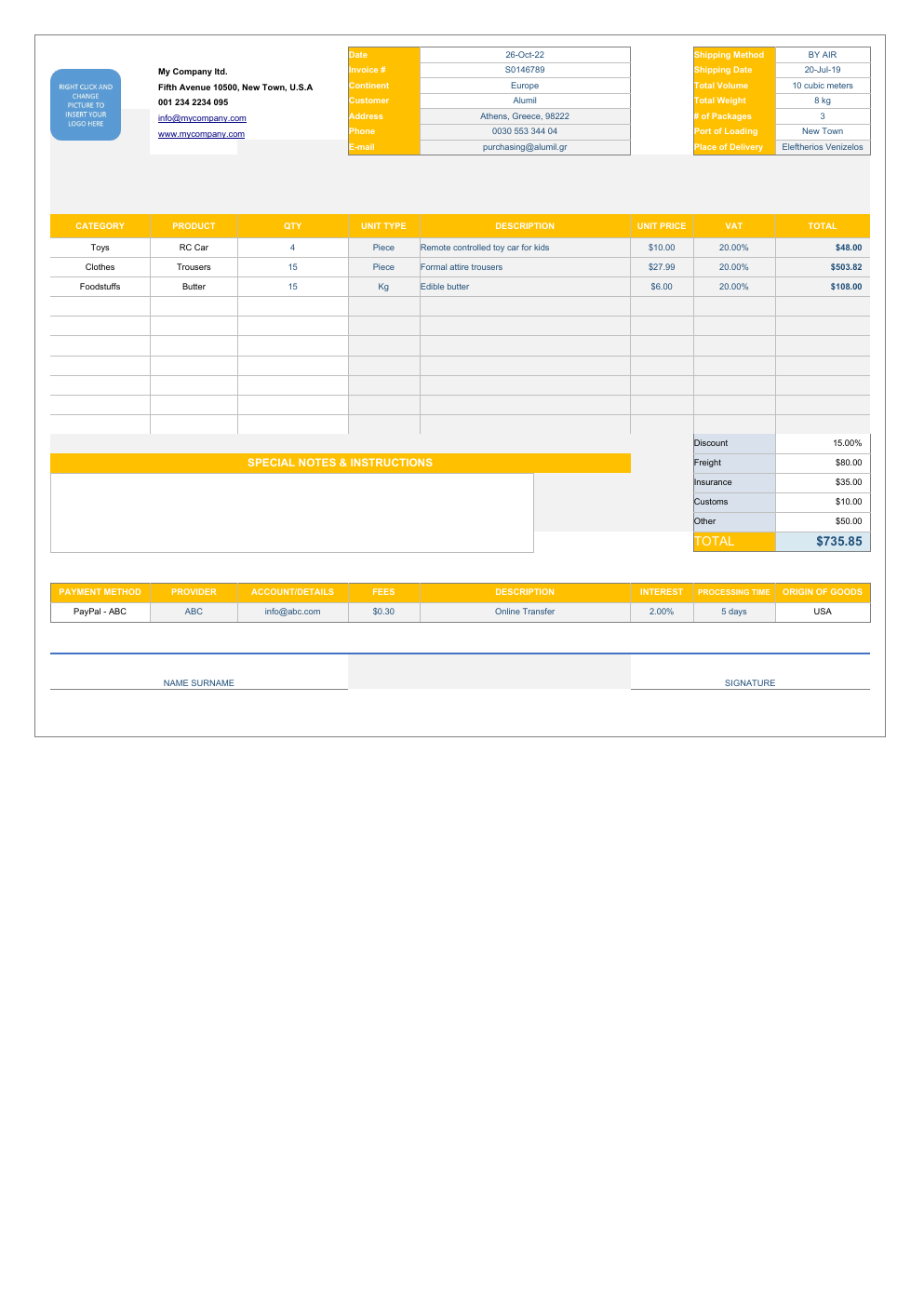Select purchasing@alumil.gr email cell
Image resolution: width=924 pixels, height=1307 pixels.
pos(525,147)
